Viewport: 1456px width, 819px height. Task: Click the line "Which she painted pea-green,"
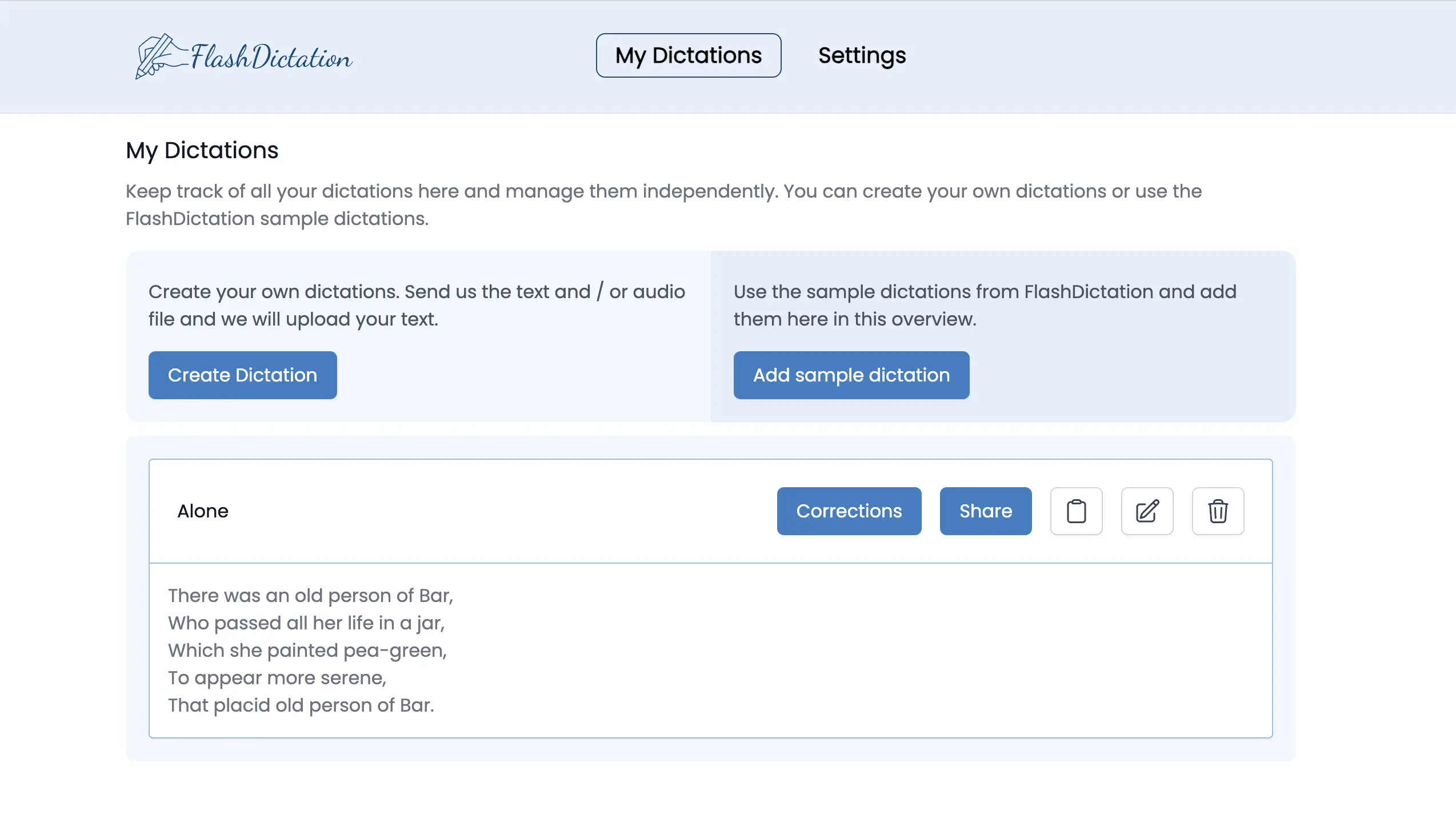[307, 650]
